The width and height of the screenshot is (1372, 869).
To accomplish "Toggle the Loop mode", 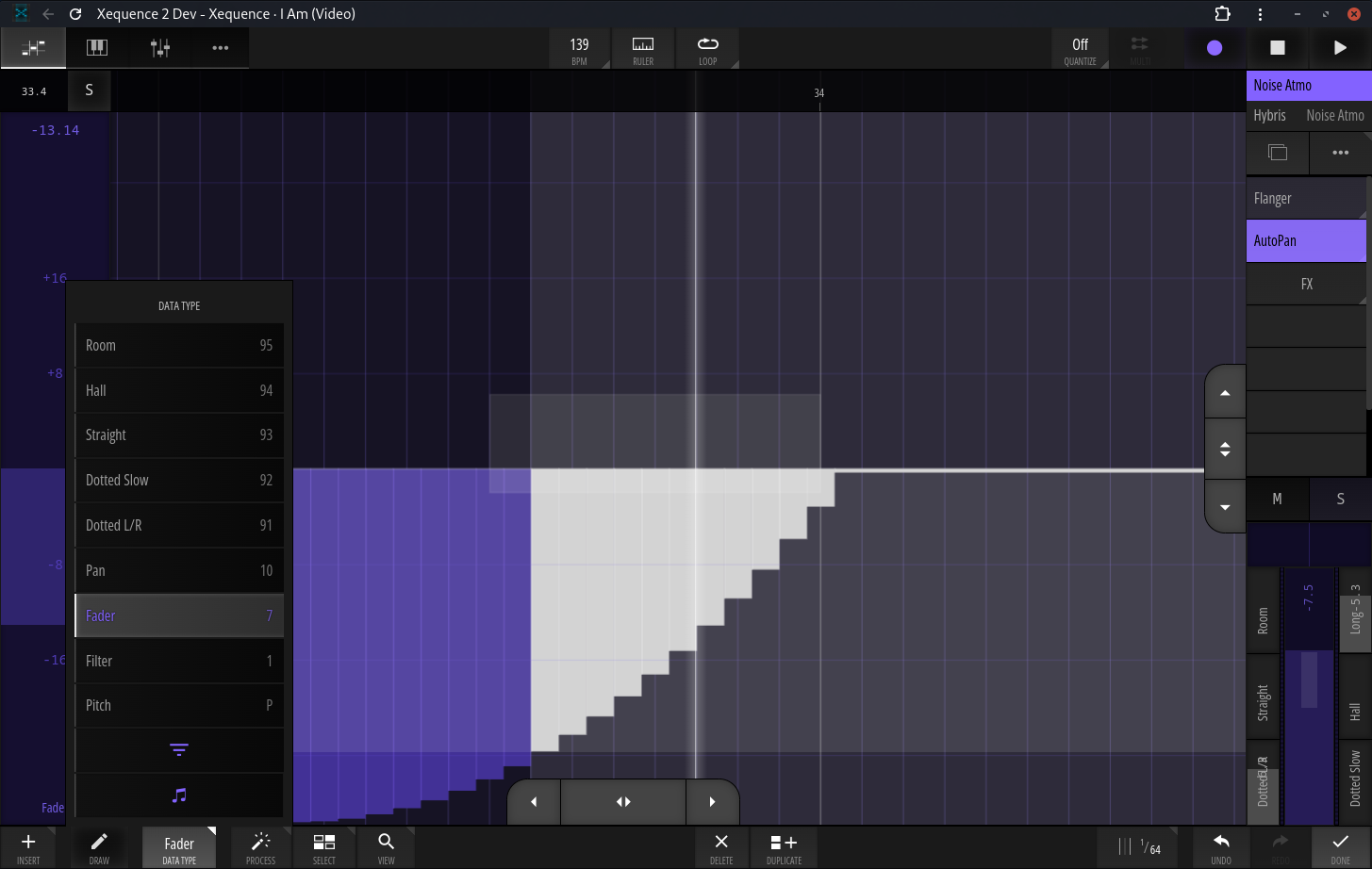I will (x=708, y=49).
